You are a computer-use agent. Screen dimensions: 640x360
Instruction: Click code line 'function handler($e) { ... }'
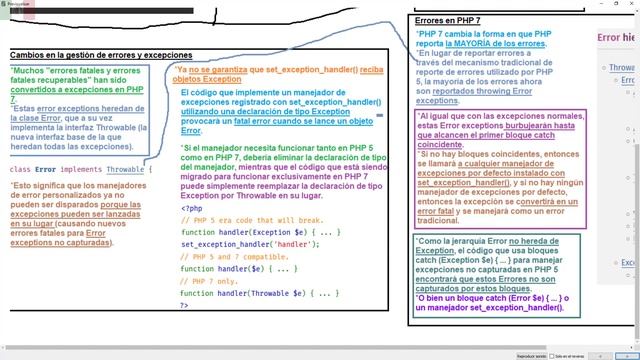[239, 269]
